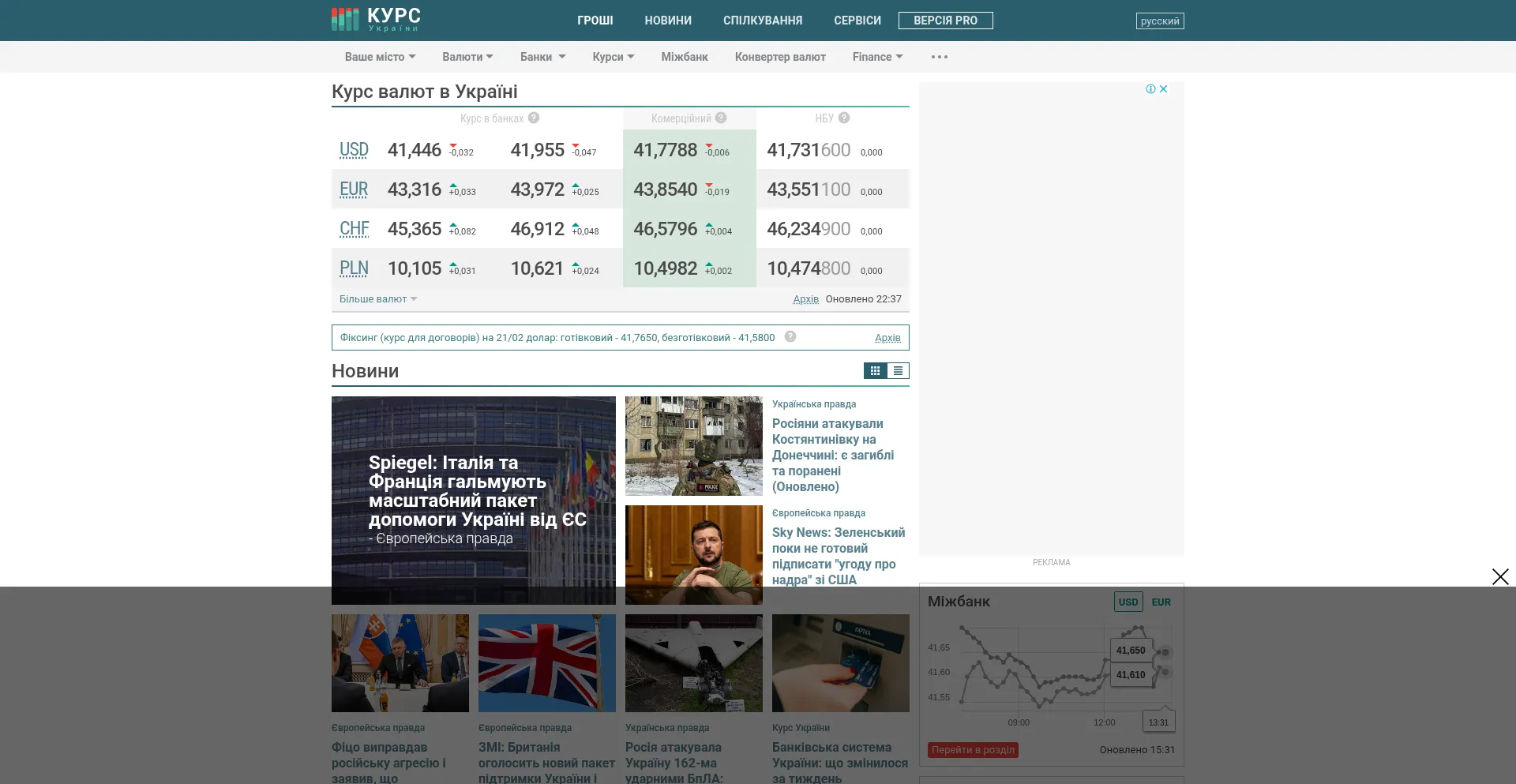The height and width of the screenshot is (784, 1516).
Task: Open the Архів link under currency table
Action: click(x=805, y=298)
